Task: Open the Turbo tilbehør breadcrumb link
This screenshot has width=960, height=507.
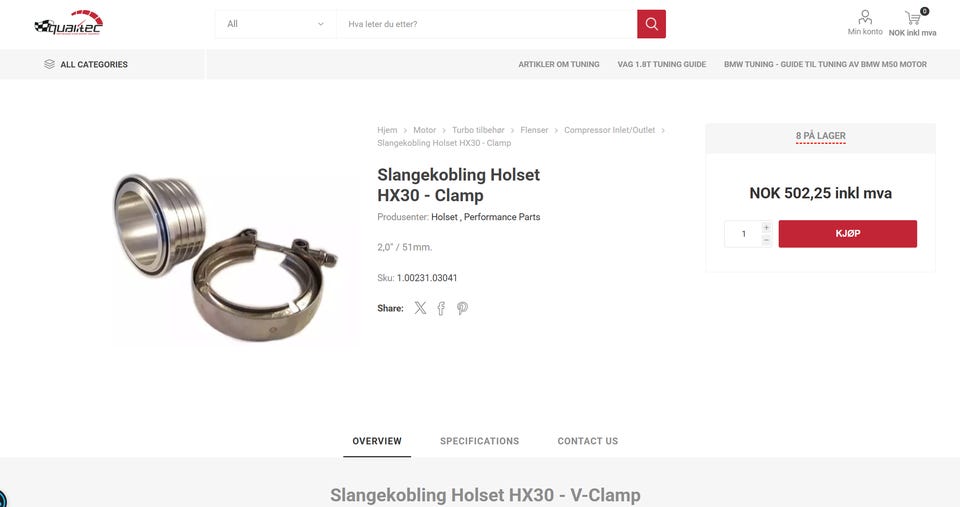Action: click(x=478, y=130)
